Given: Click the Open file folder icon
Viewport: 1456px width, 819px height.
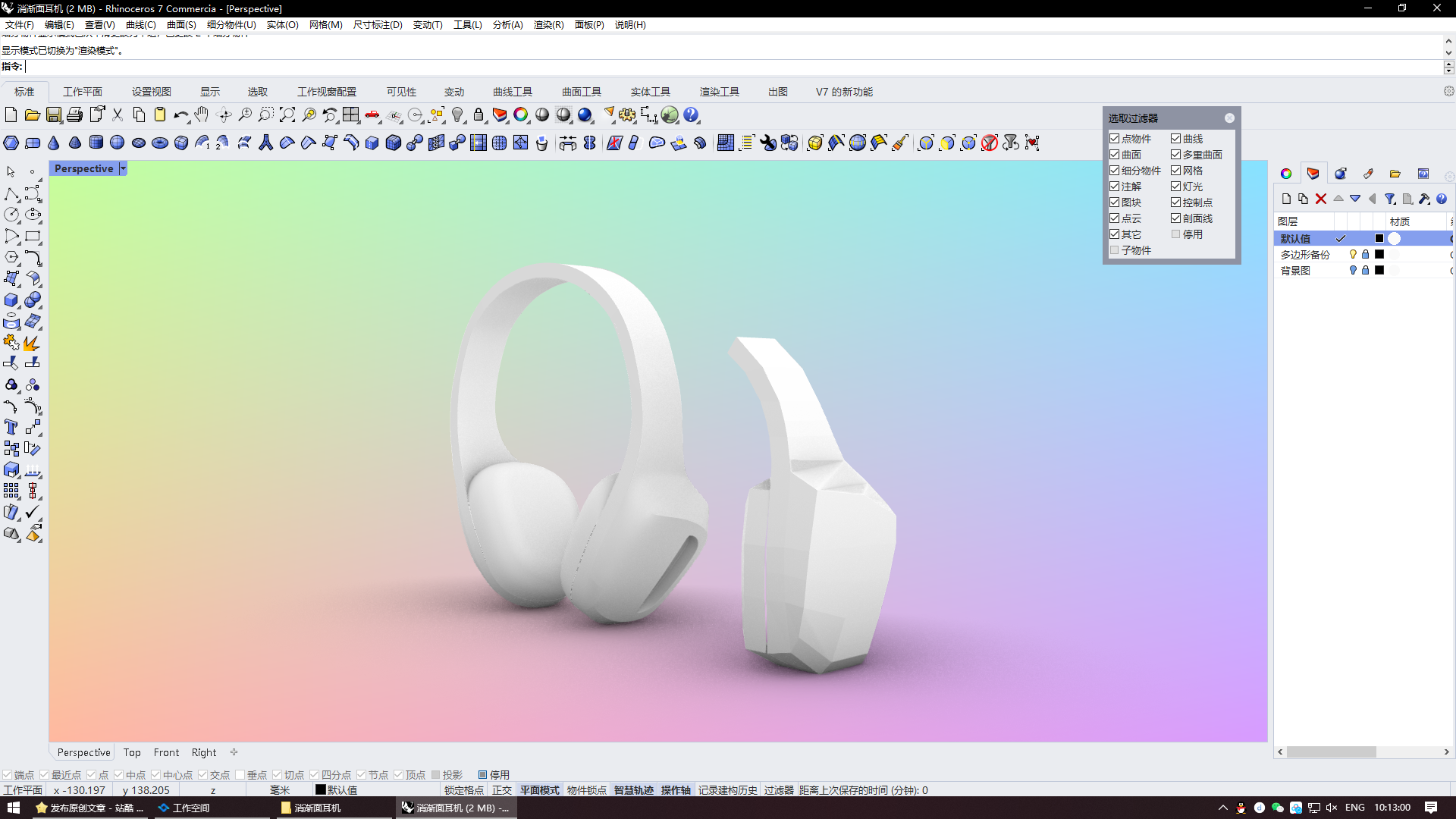Looking at the screenshot, I should click(32, 115).
